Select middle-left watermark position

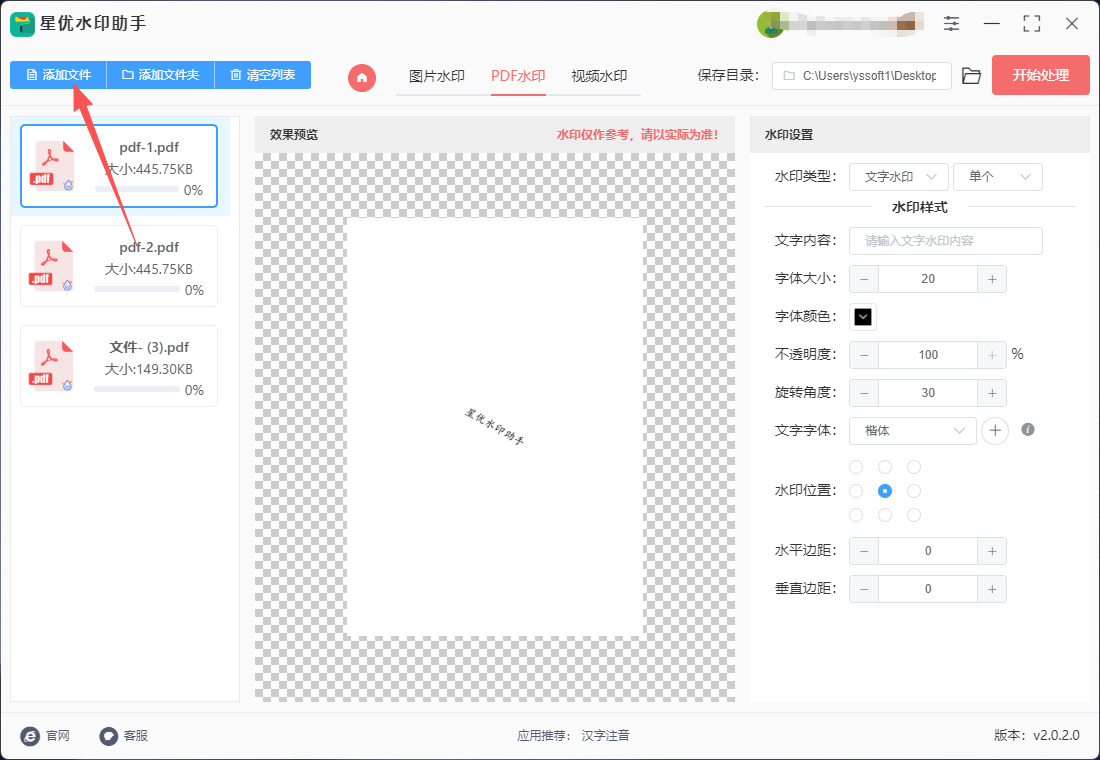coord(857,491)
